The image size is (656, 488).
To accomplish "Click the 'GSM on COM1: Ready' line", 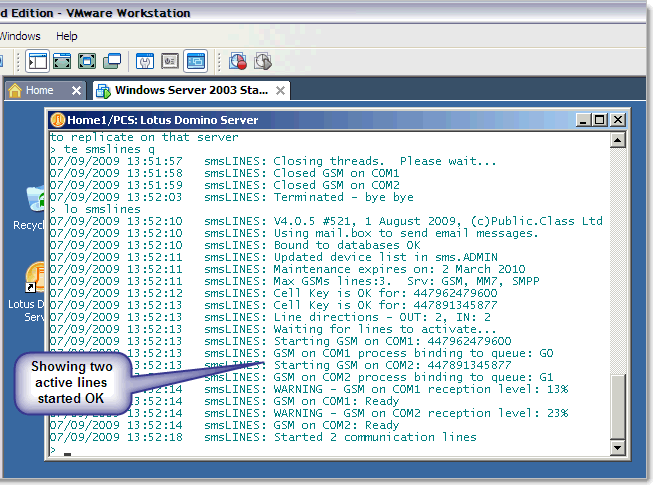I will point(336,402).
